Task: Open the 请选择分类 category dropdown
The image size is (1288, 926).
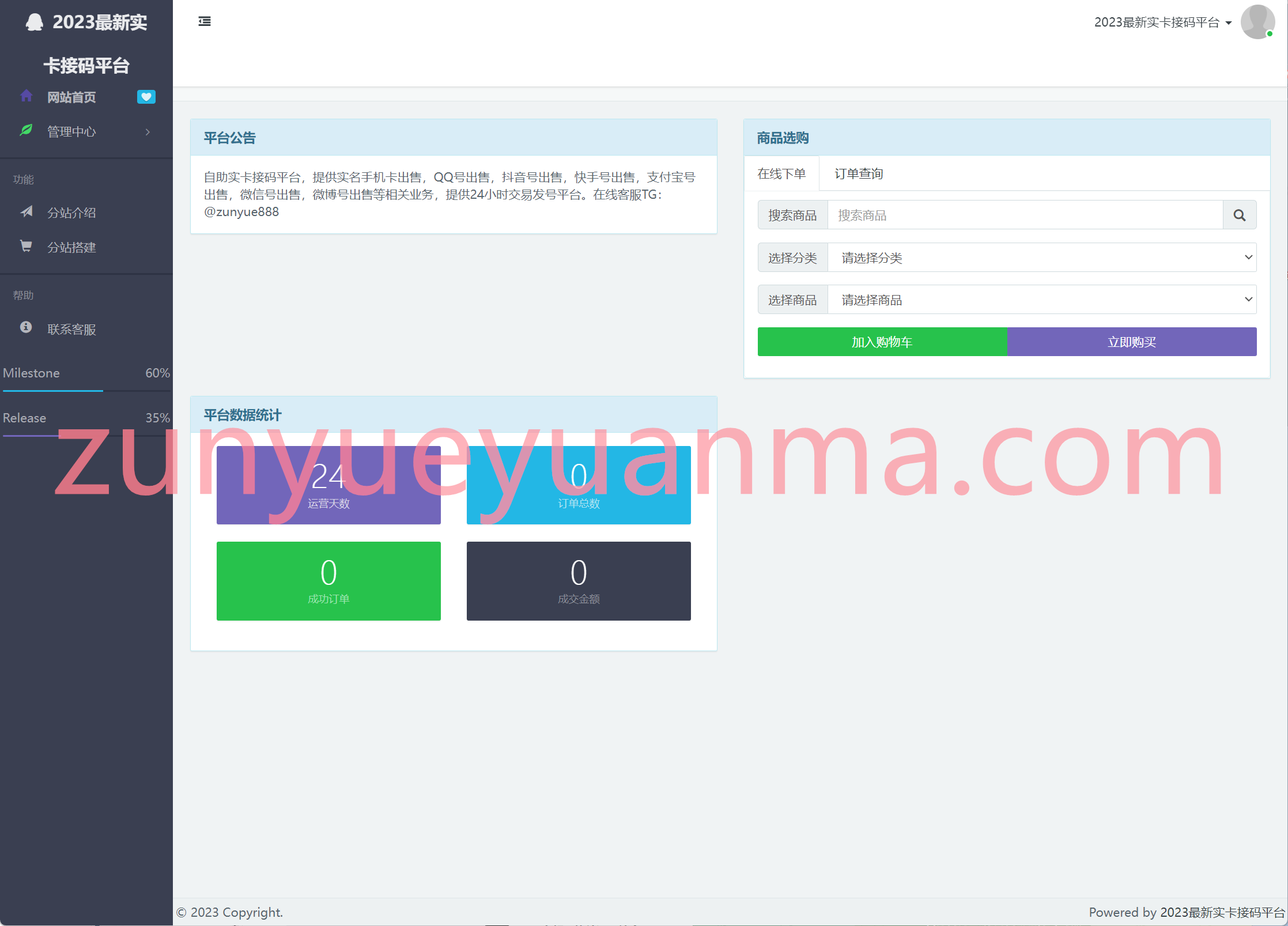Action: point(1042,258)
